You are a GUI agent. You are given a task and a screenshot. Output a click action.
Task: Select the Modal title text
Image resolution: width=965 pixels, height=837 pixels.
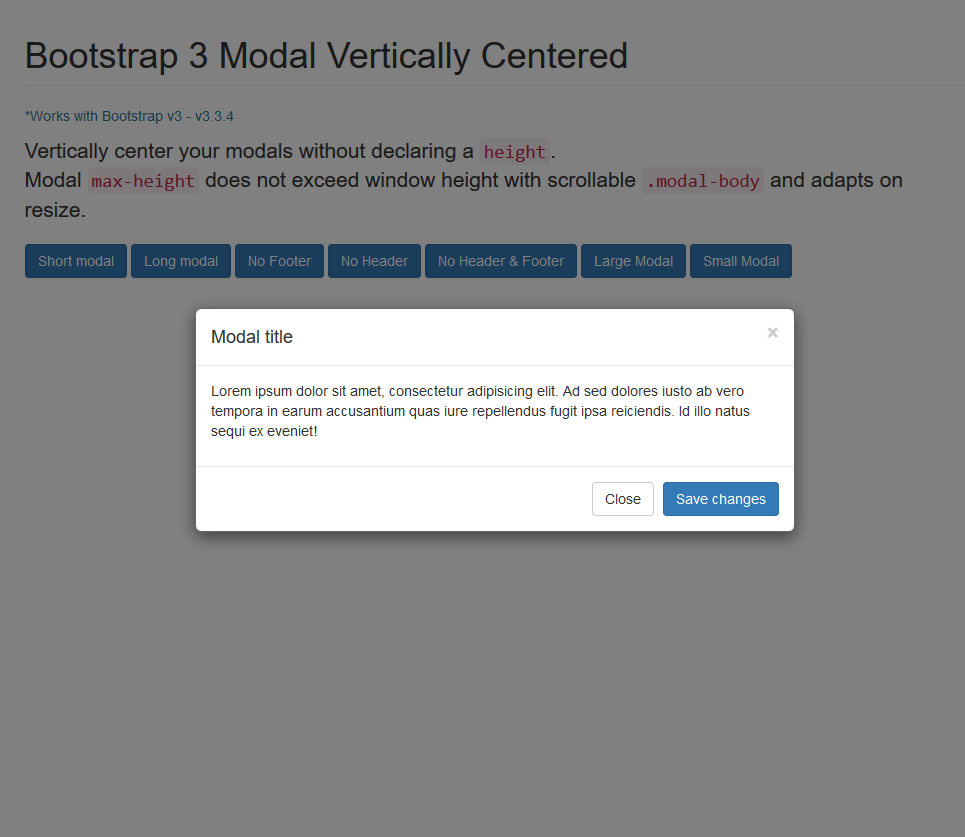click(252, 337)
